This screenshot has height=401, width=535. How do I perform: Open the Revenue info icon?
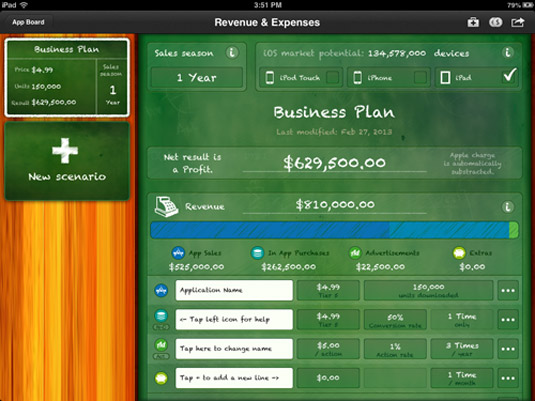pyautogui.click(x=507, y=207)
